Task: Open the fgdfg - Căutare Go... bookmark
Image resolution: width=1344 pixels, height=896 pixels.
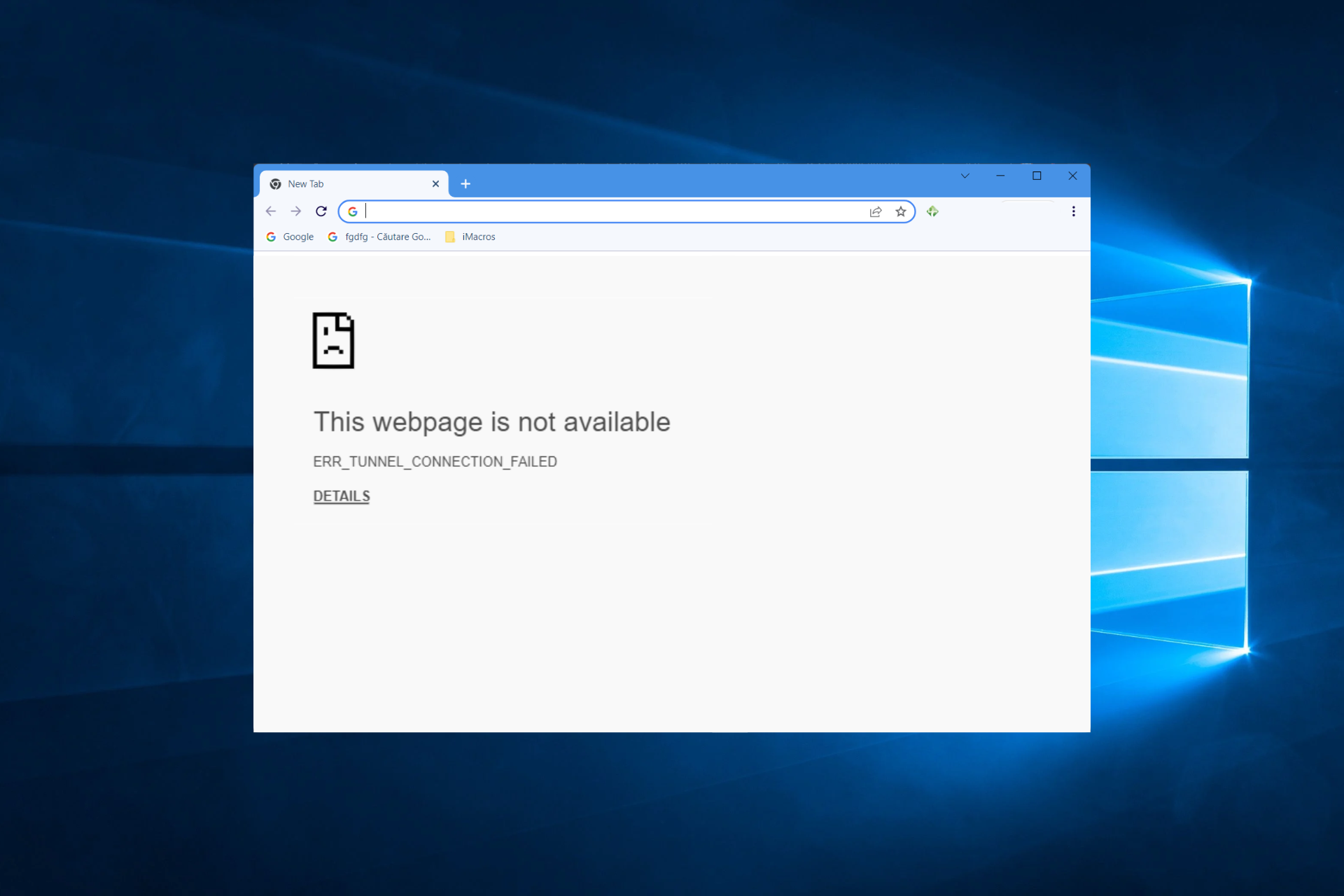Action: [x=379, y=237]
